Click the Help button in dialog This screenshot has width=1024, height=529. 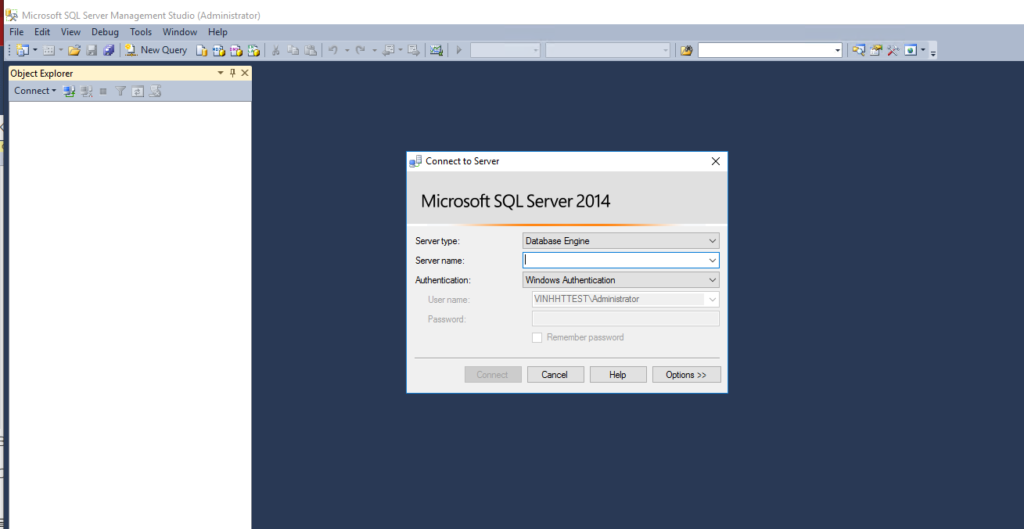pos(617,375)
